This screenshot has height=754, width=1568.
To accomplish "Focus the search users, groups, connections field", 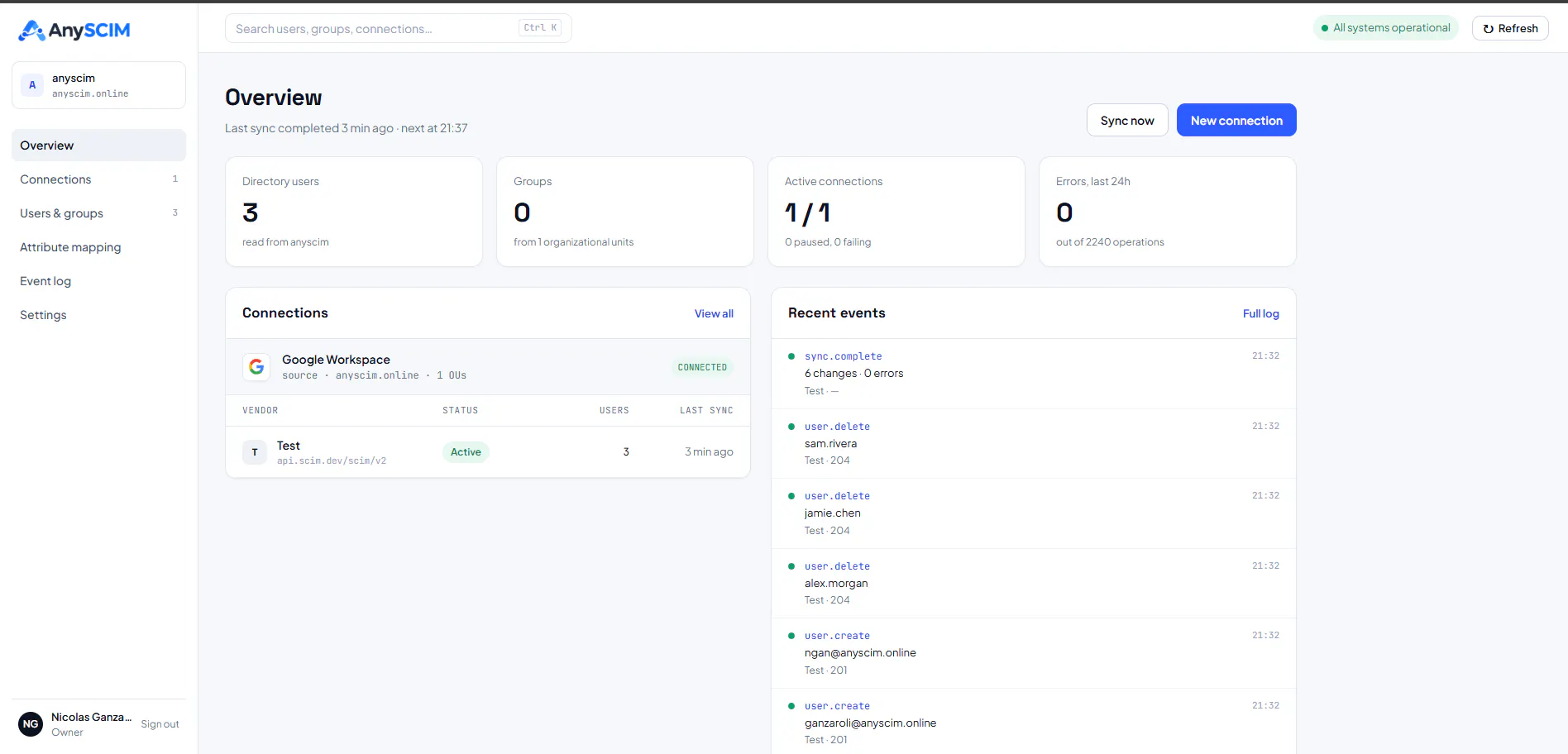I will pos(398,28).
